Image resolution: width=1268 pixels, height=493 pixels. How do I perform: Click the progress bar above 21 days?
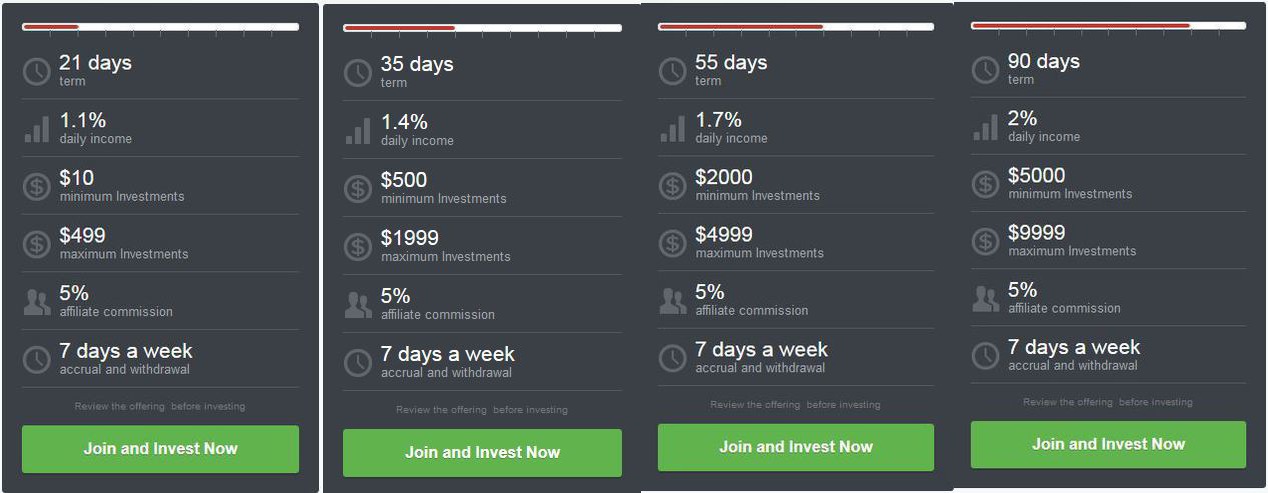tap(160, 27)
